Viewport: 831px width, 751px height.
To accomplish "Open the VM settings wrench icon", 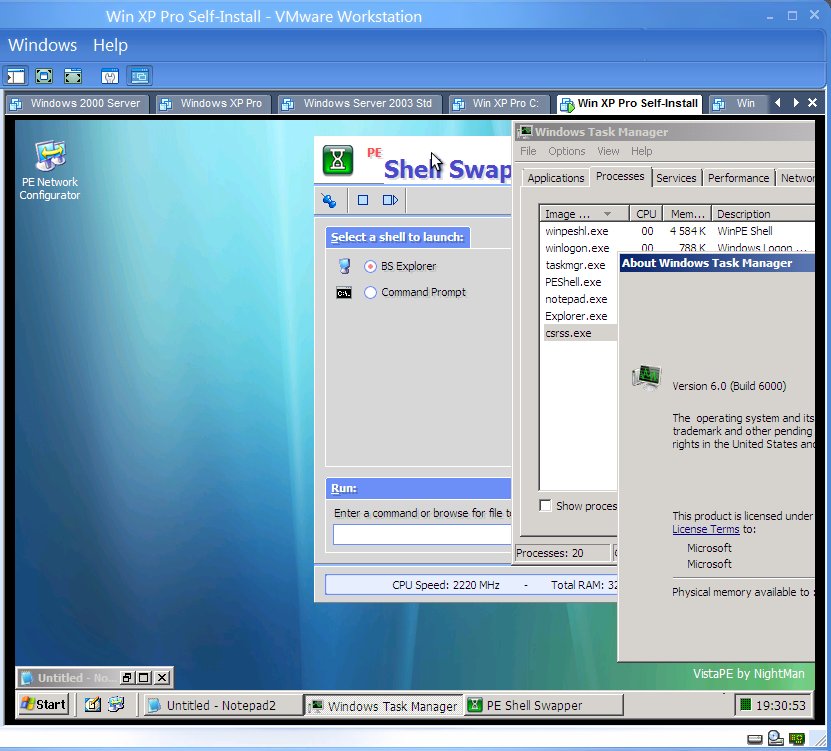I will [x=110, y=76].
